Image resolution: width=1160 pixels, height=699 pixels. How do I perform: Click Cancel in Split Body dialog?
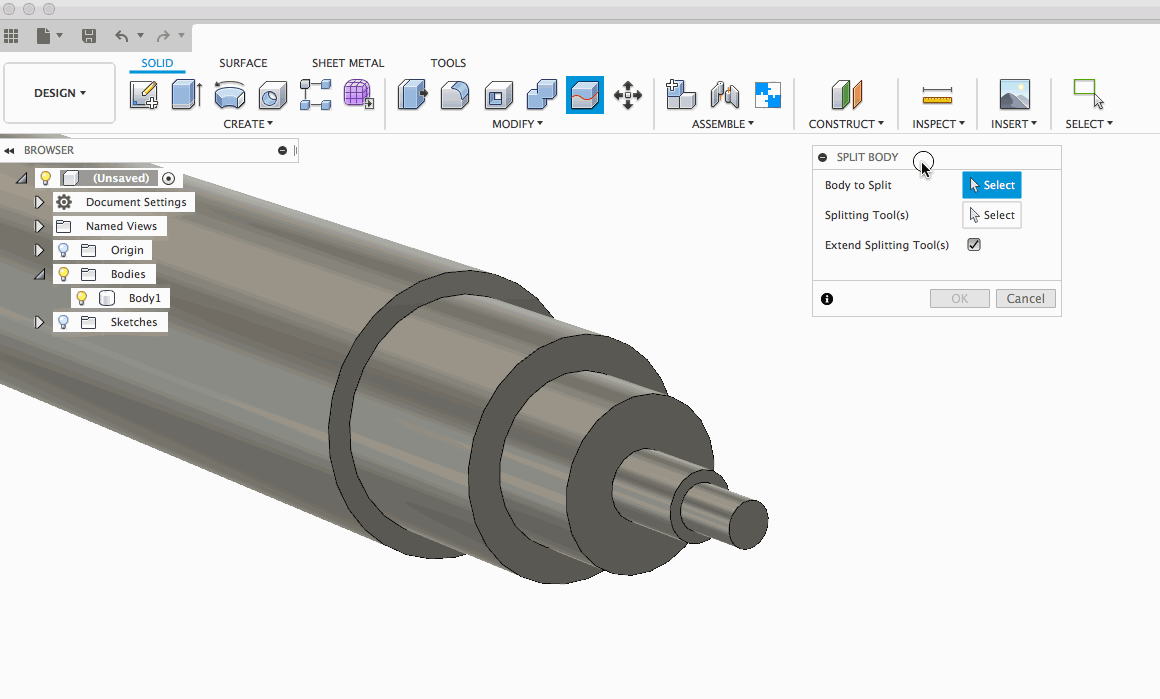click(x=1025, y=298)
